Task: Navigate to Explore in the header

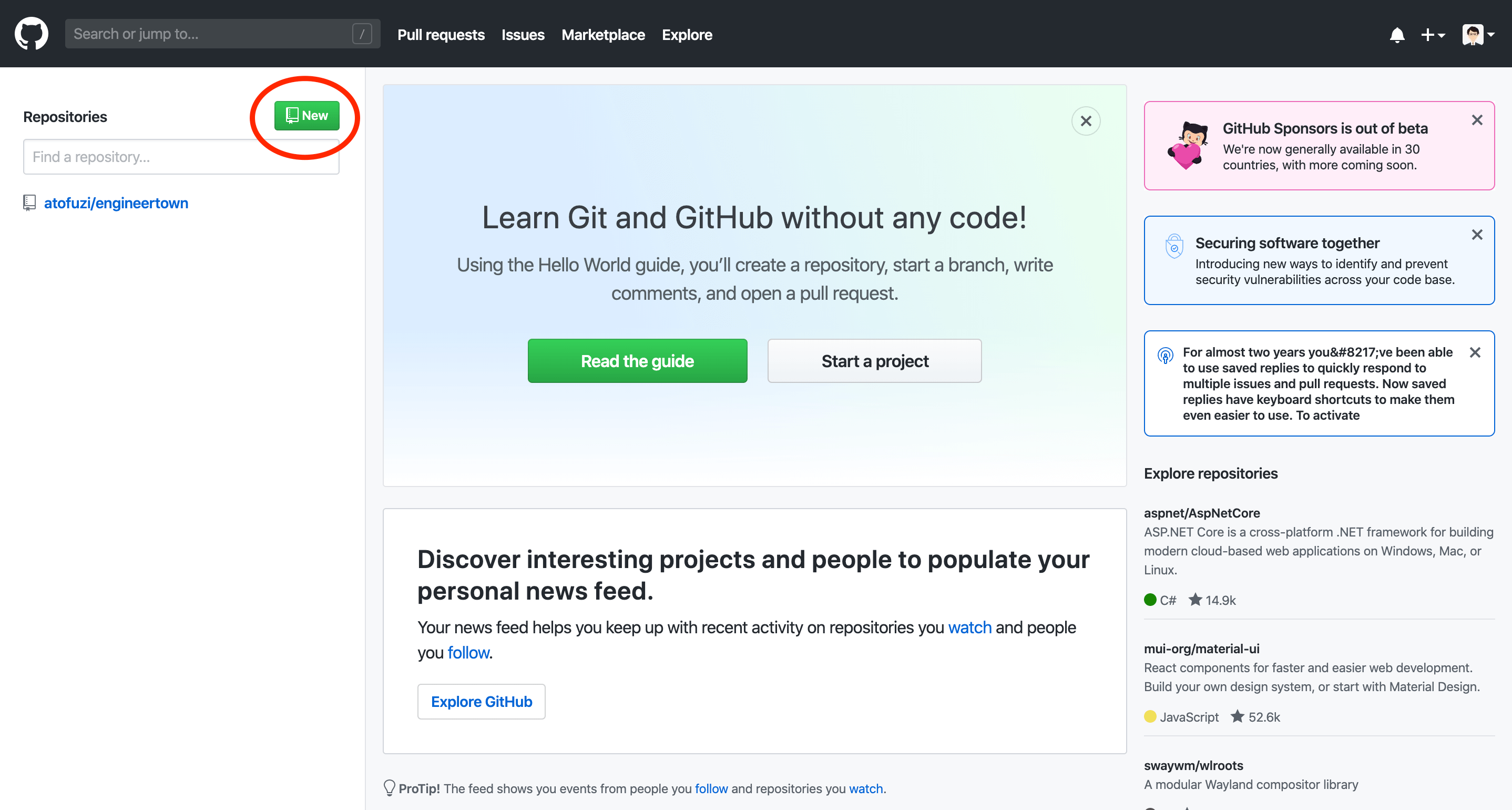Action: 687,35
